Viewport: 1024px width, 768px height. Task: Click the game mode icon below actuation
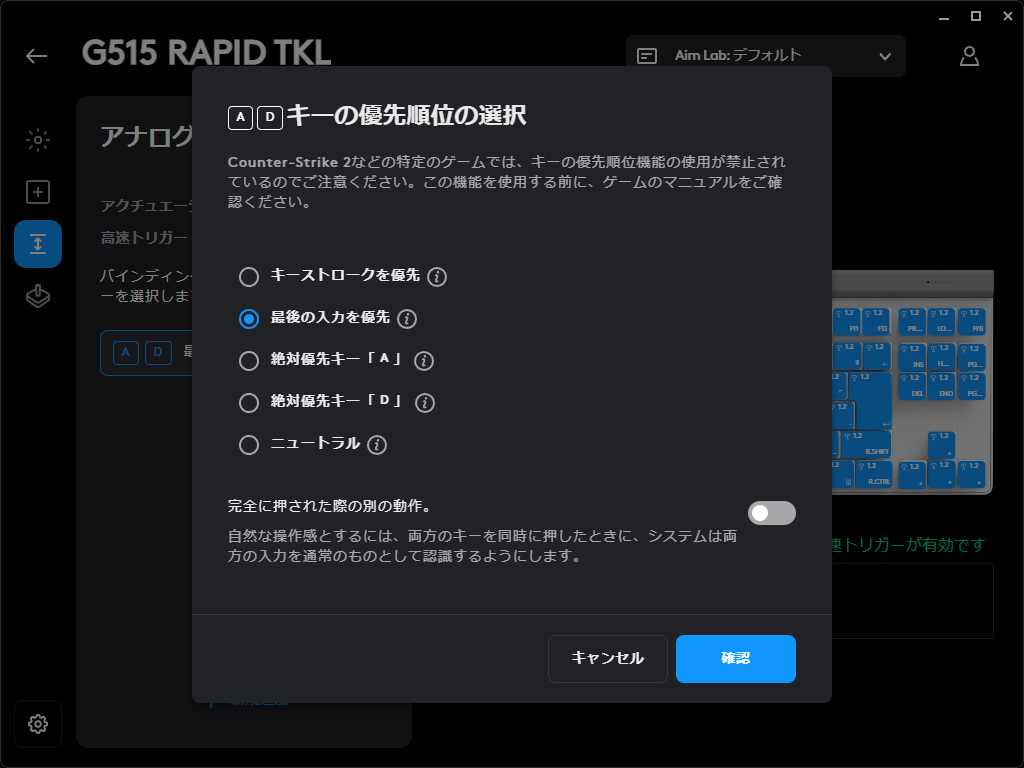pos(37,295)
